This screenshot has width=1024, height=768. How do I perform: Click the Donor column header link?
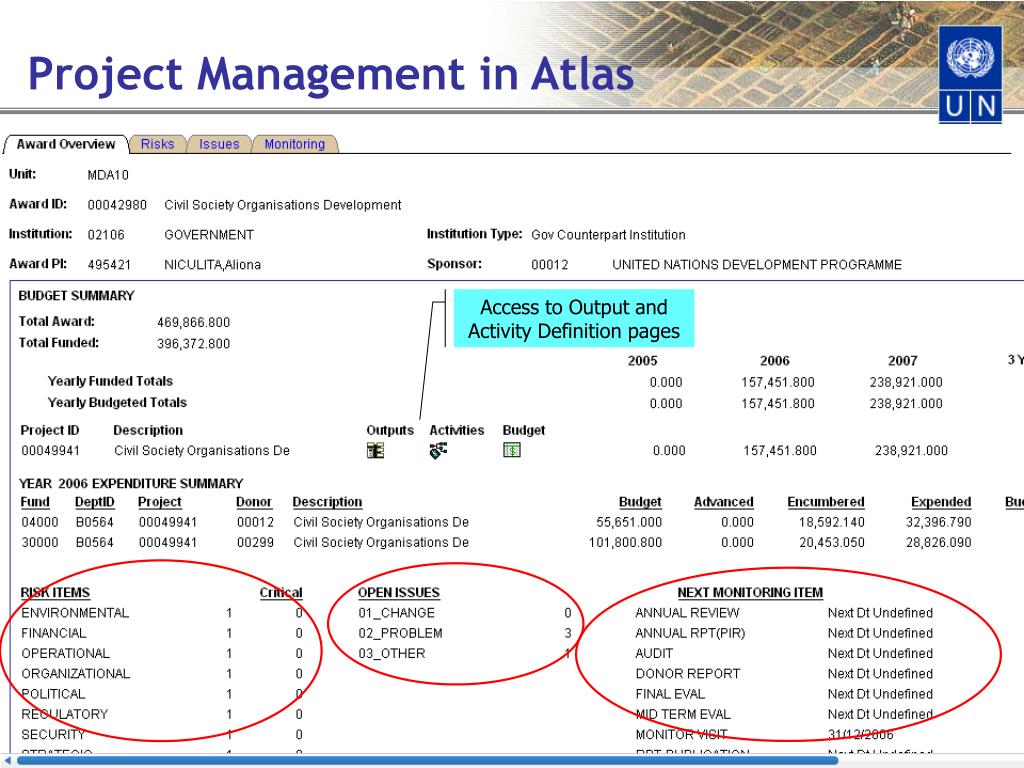(254, 502)
